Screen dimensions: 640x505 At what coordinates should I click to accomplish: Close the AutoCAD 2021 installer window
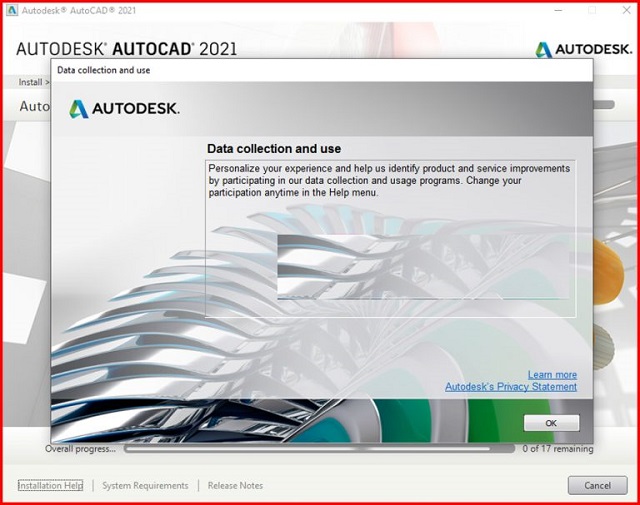[x=627, y=10]
